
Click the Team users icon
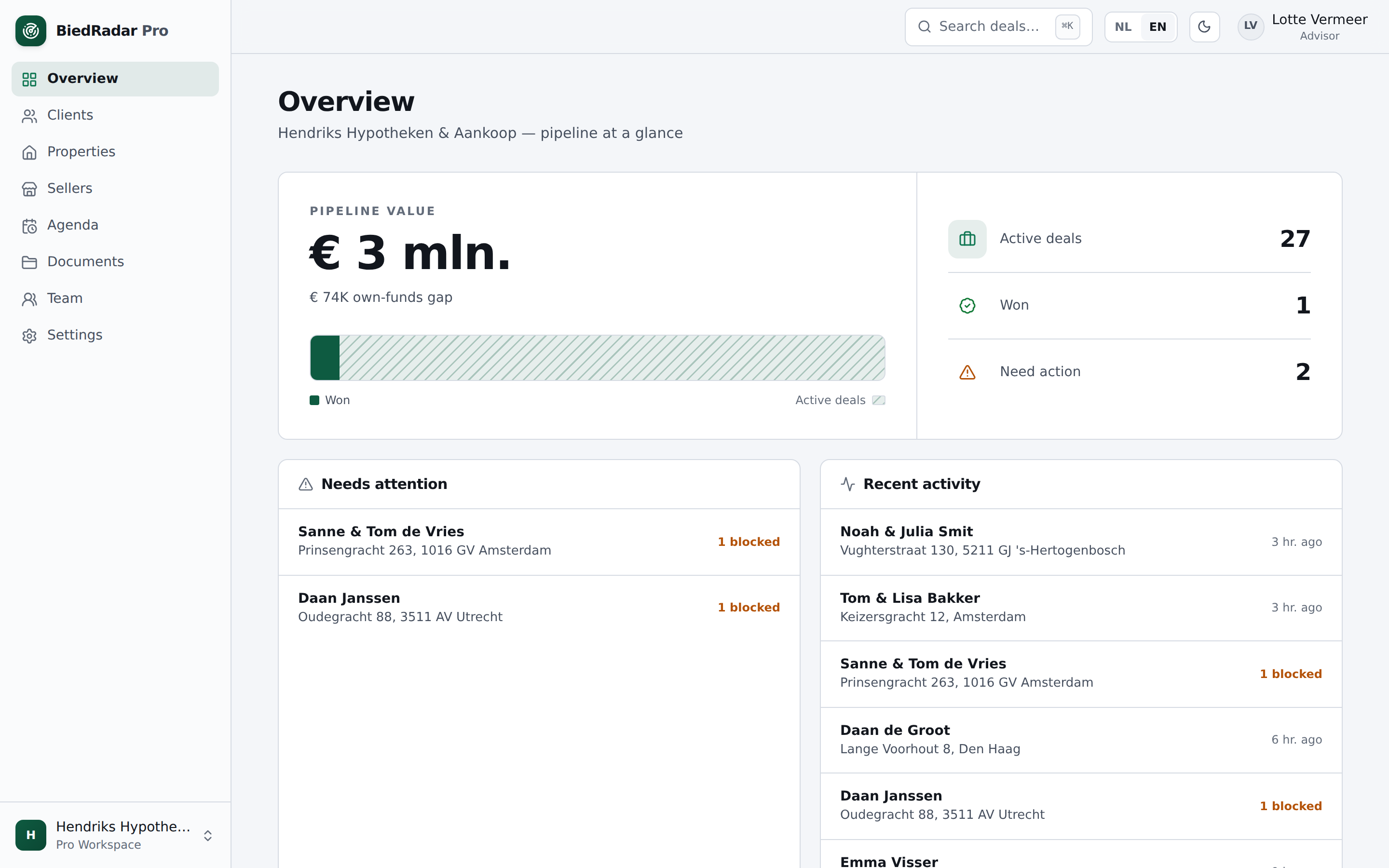[x=29, y=299]
